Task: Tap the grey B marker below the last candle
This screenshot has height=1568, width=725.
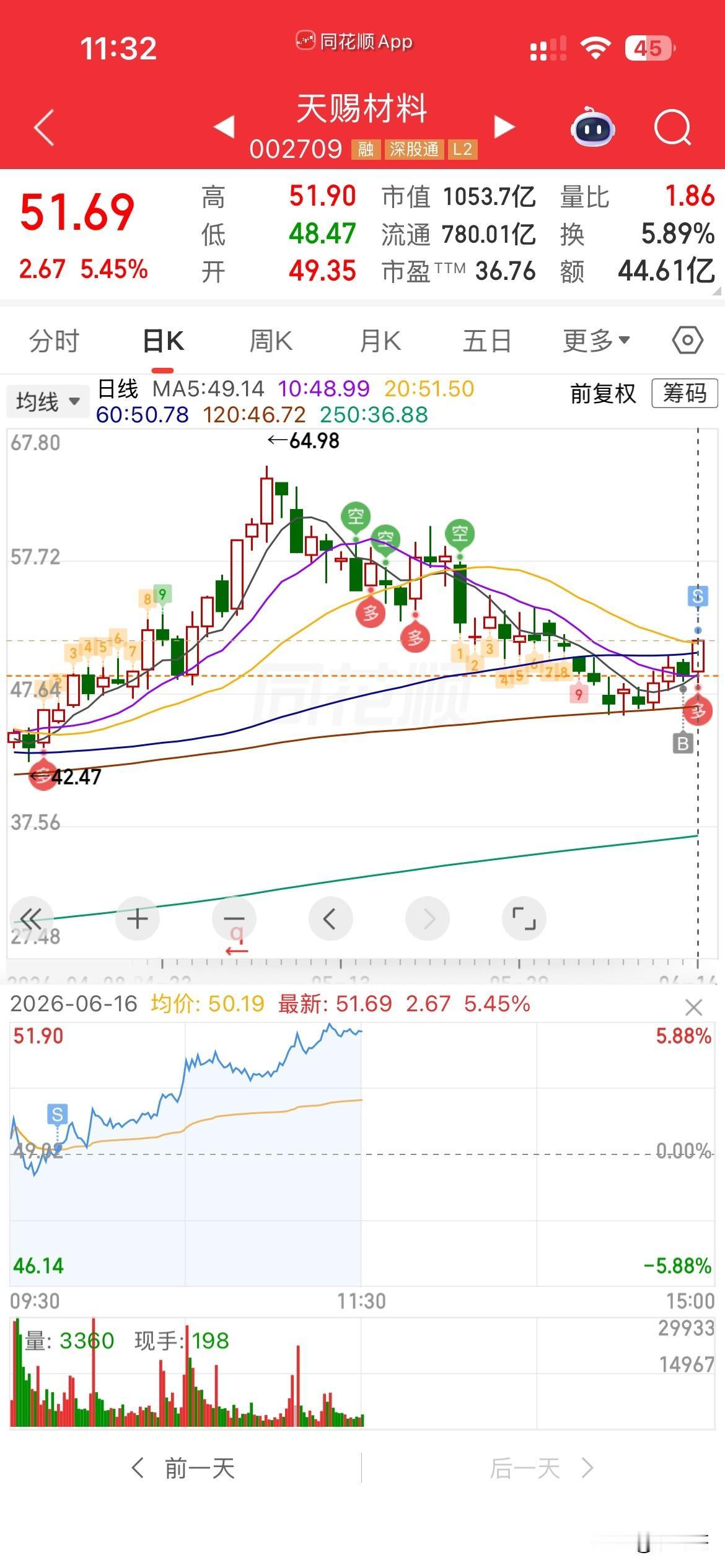Action: [x=683, y=743]
